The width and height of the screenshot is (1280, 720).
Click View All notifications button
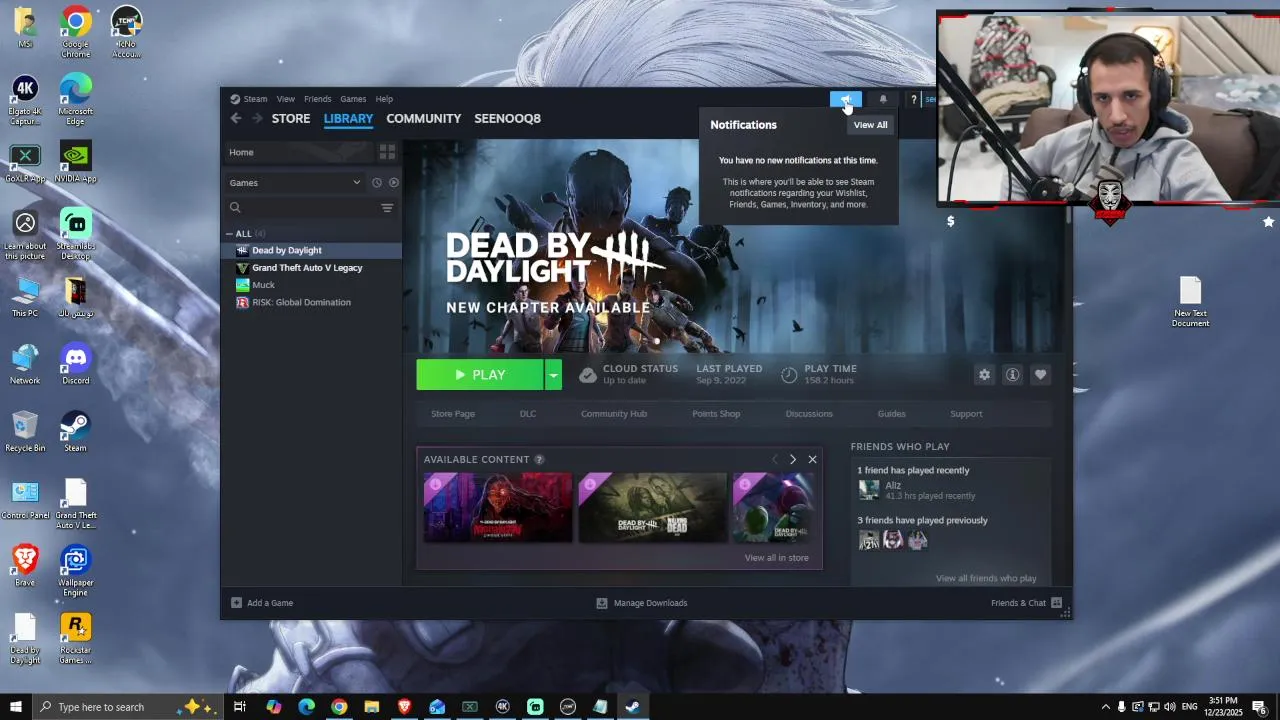tap(870, 125)
